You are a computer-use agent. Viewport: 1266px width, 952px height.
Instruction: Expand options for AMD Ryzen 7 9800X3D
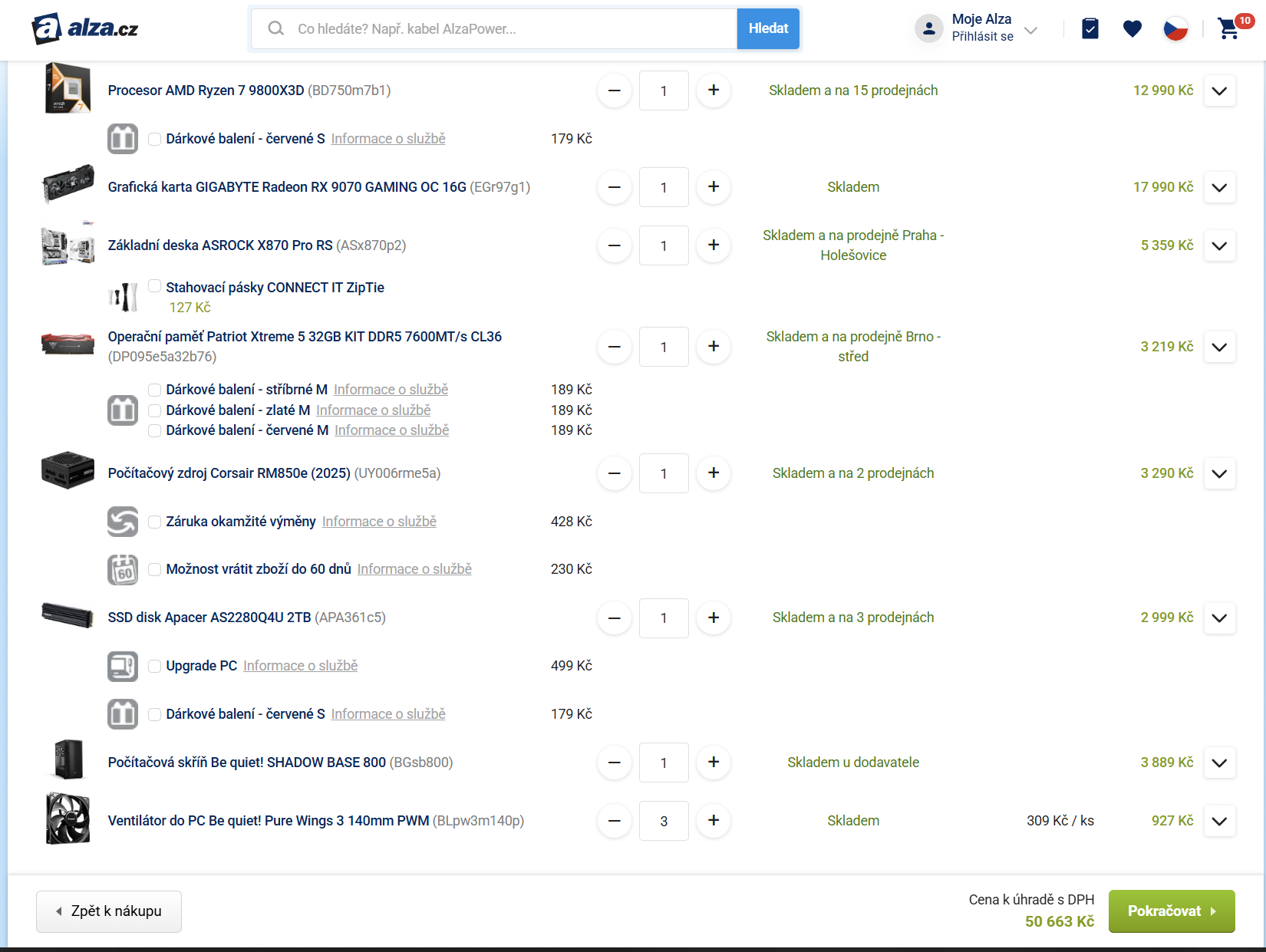point(1219,91)
